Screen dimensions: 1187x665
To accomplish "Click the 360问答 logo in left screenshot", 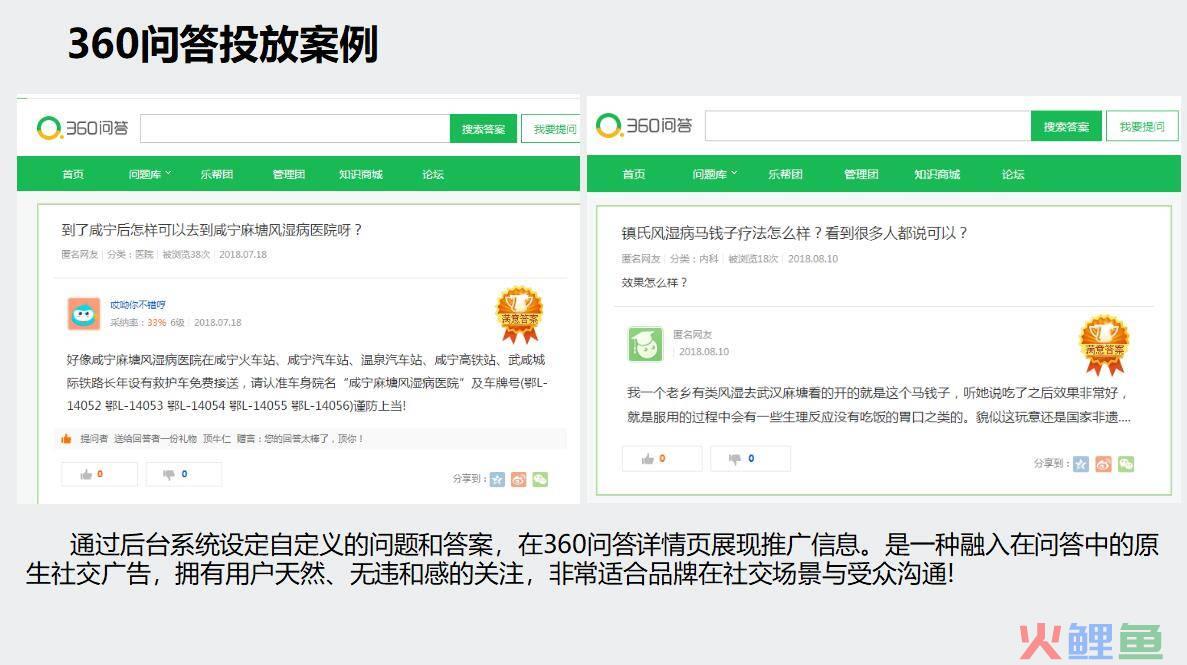I will (x=83, y=128).
